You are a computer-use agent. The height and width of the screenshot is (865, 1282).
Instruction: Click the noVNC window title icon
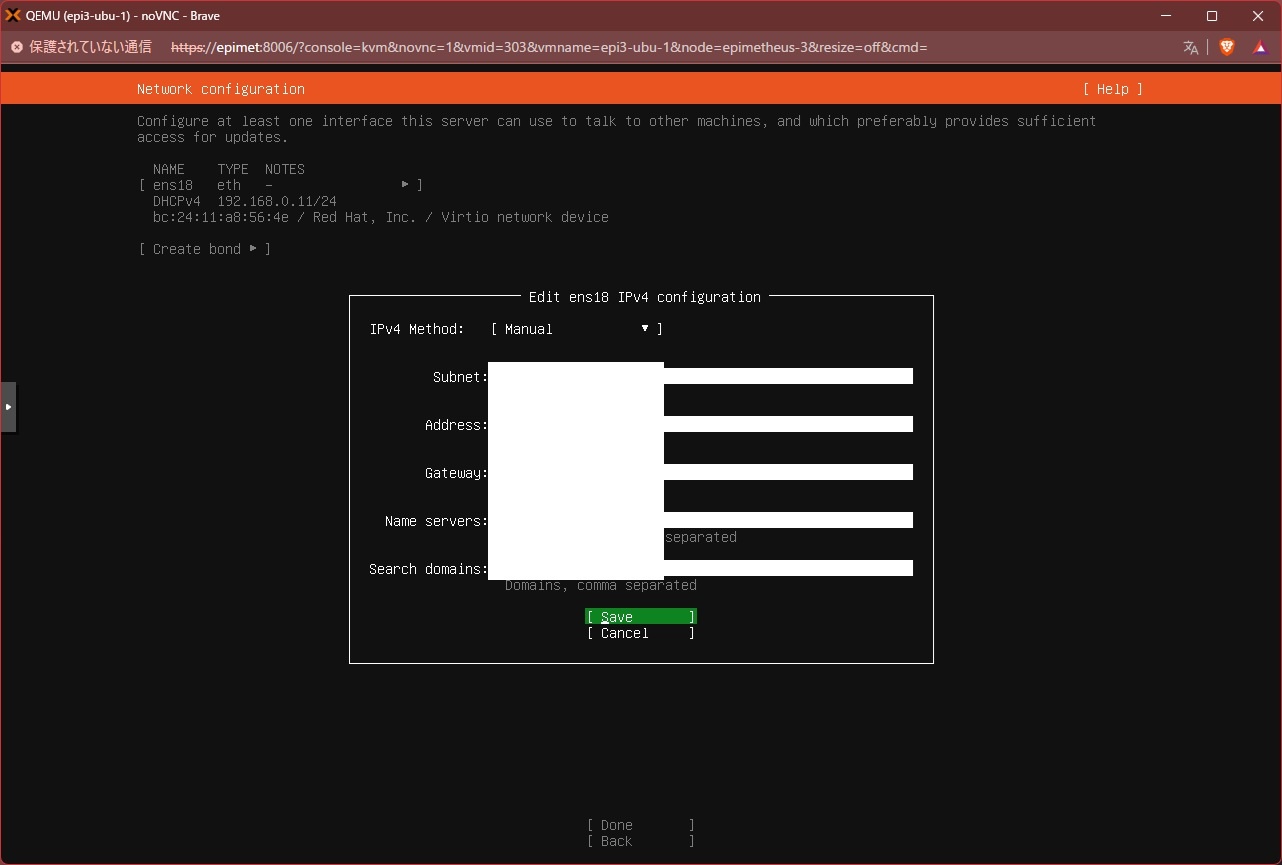(14, 16)
